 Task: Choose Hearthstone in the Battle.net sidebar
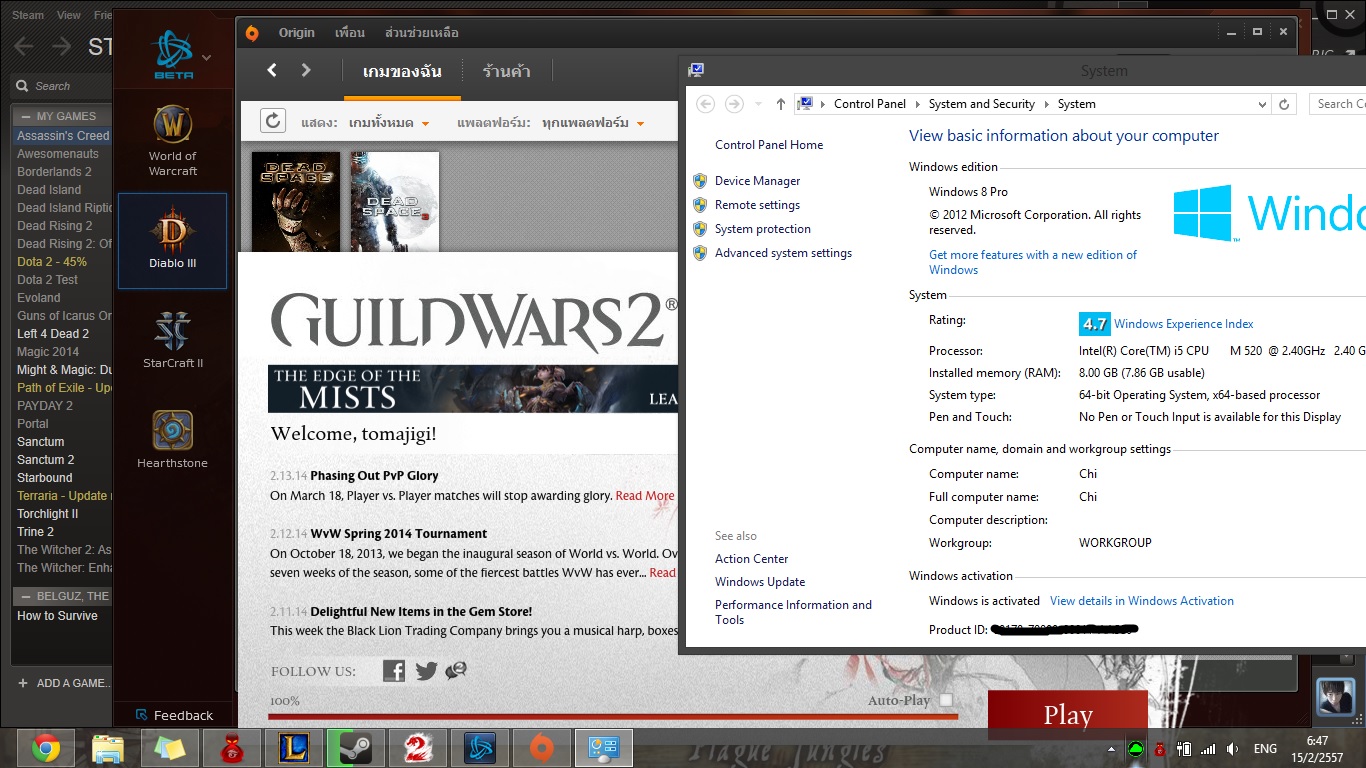point(173,440)
